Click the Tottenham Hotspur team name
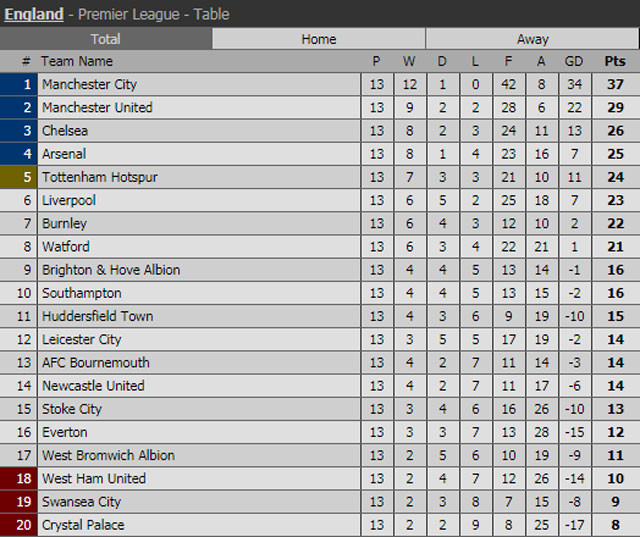Viewport: 640px width, 537px height. click(x=100, y=178)
